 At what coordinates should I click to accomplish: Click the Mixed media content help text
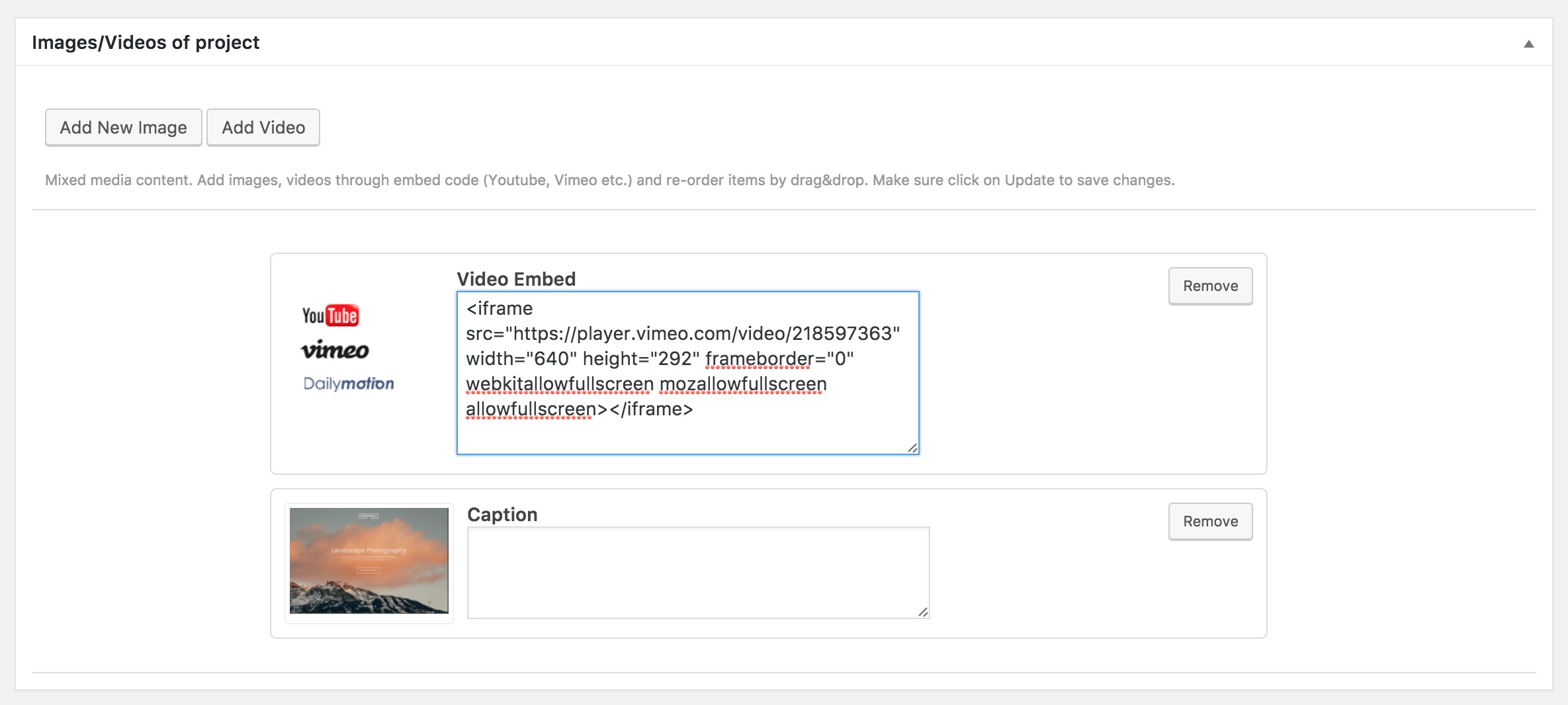point(609,181)
